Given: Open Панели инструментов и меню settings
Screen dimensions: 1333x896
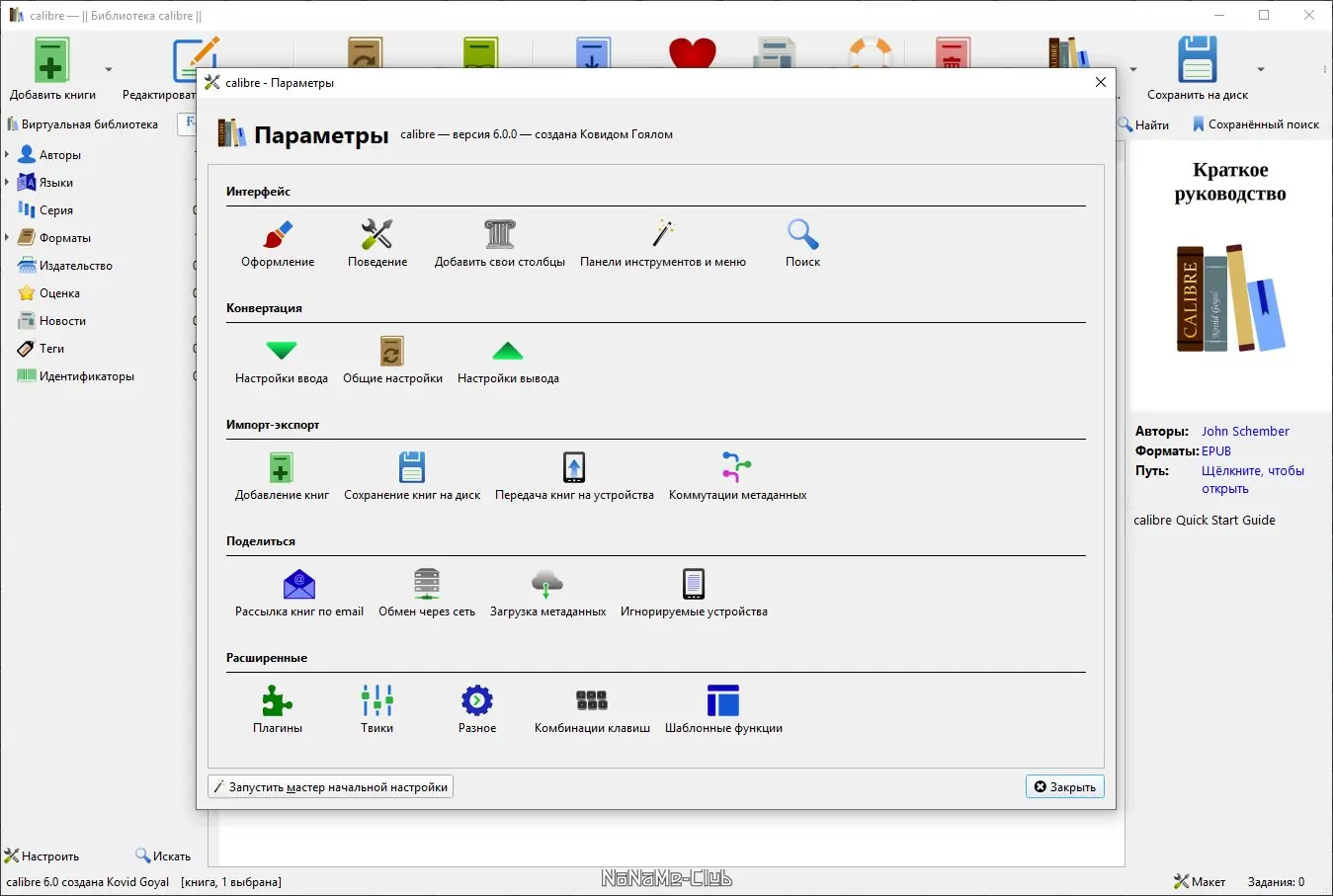Looking at the screenshot, I should pos(663,244).
